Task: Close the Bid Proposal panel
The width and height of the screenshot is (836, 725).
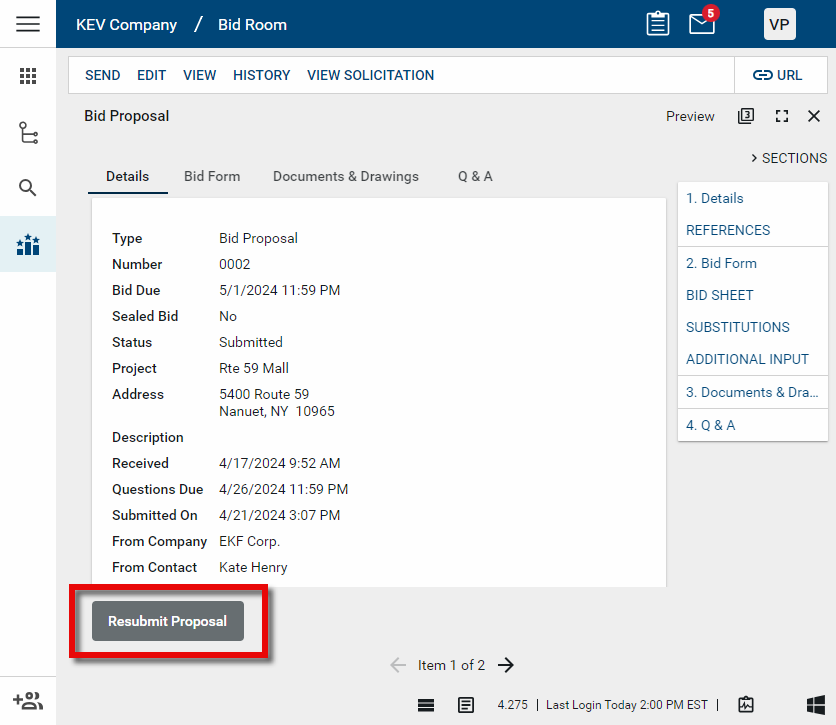Action: pos(814,116)
